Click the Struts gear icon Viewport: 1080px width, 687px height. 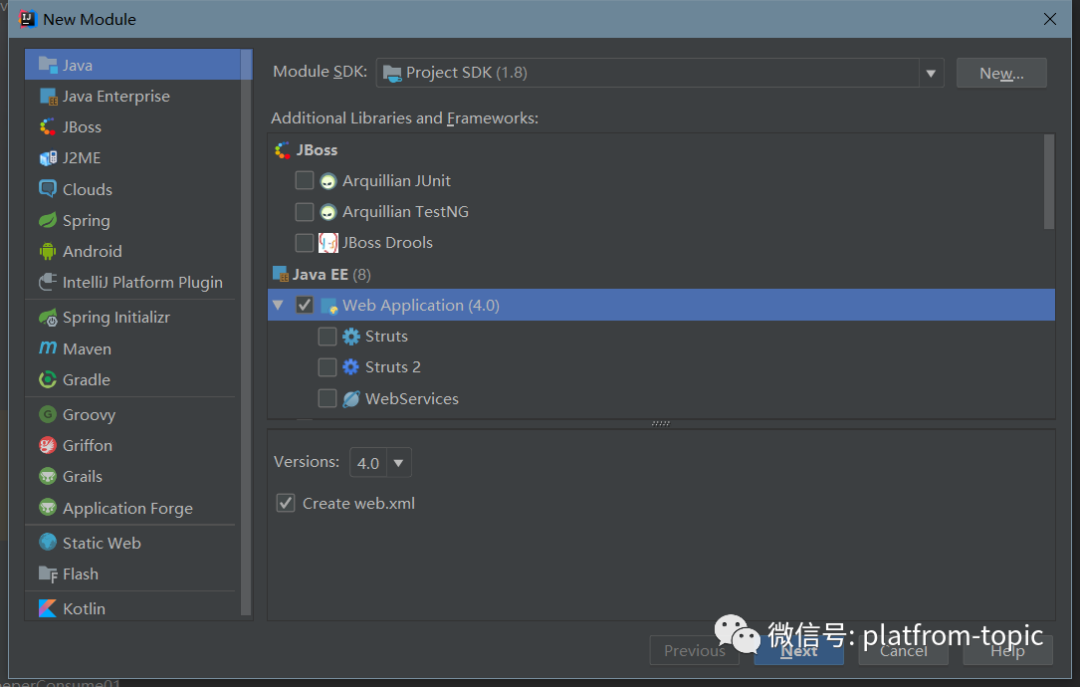point(351,336)
